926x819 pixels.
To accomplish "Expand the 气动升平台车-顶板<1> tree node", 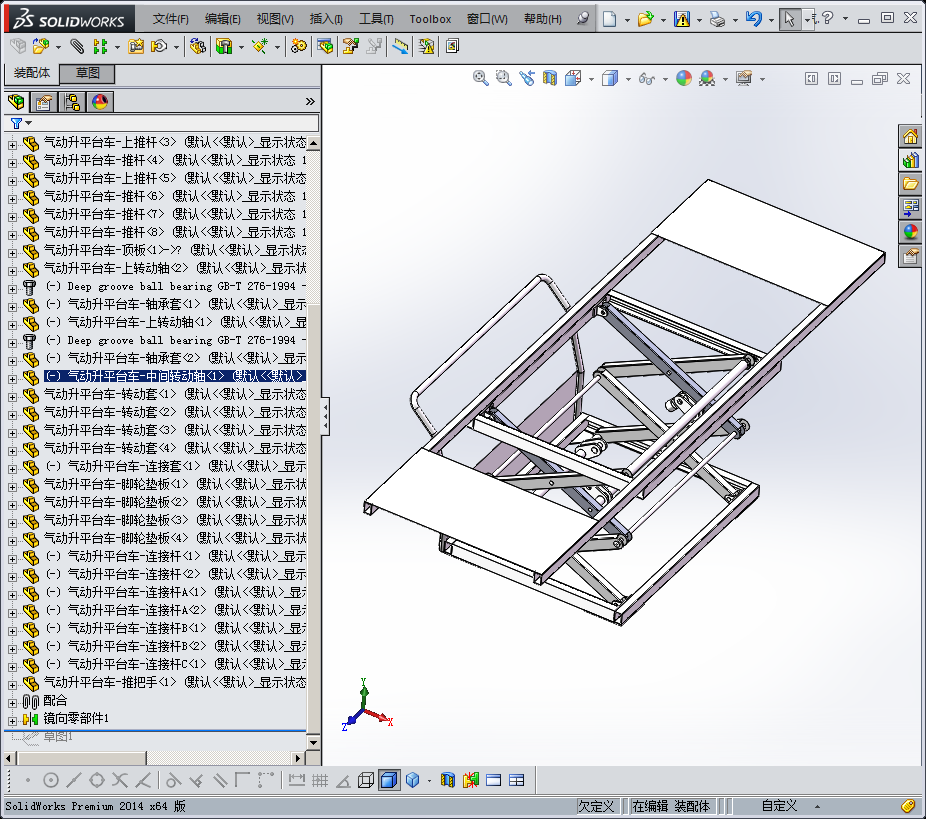I will [x=12, y=252].
